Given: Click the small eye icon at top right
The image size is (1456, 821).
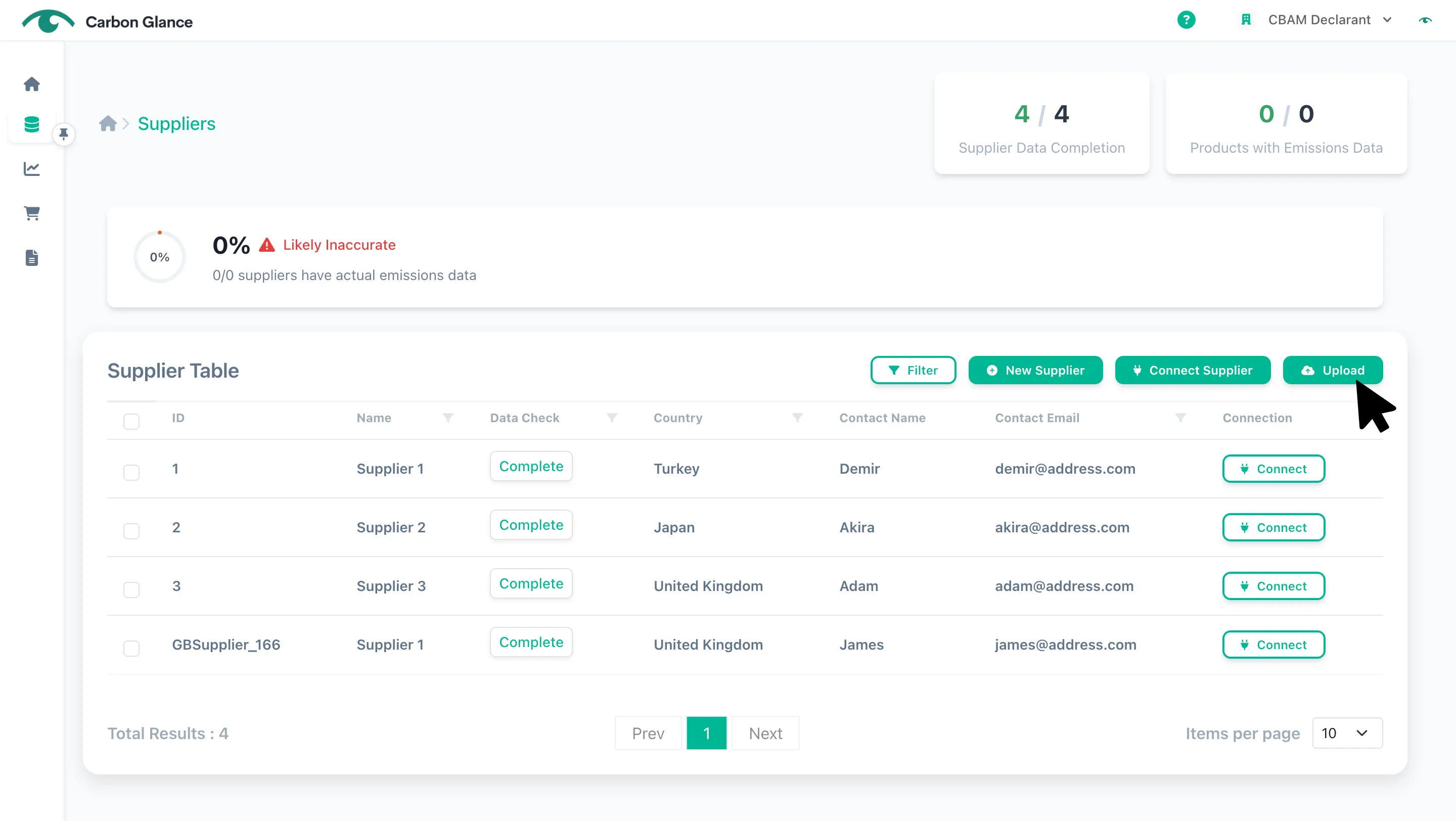Looking at the screenshot, I should point(1426,20).
